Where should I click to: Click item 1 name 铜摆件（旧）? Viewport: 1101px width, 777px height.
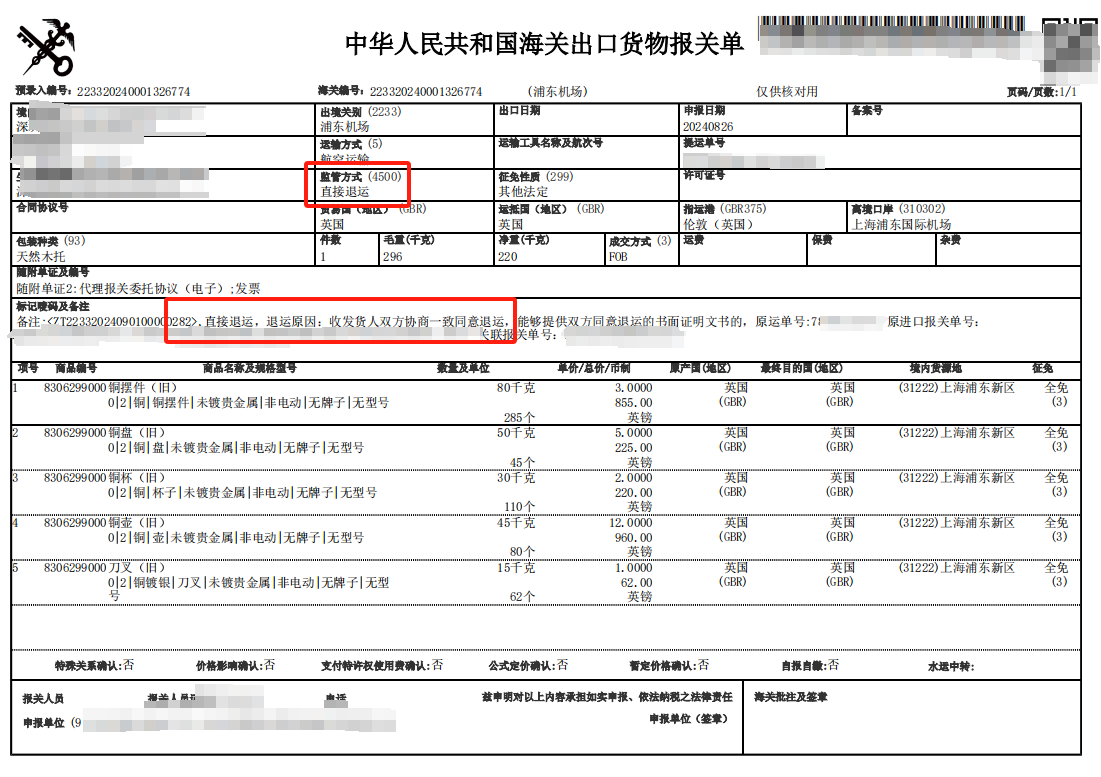click(143, 388)
